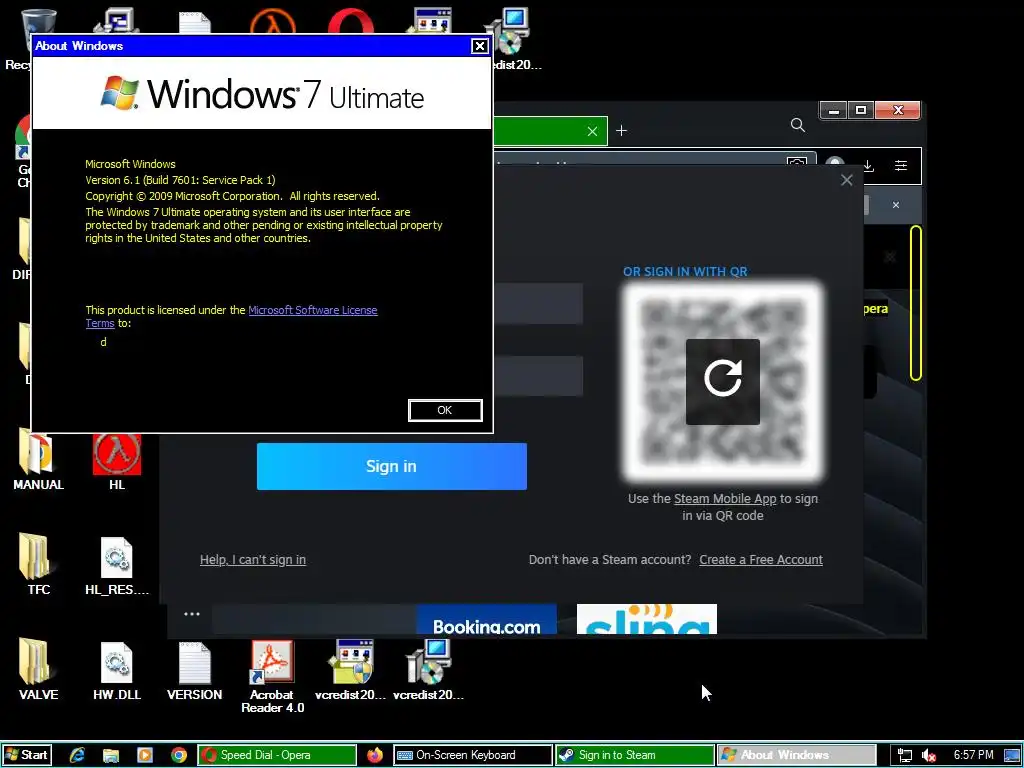Close the Steam sign-in overlay with the X

(x=846, y=180)
